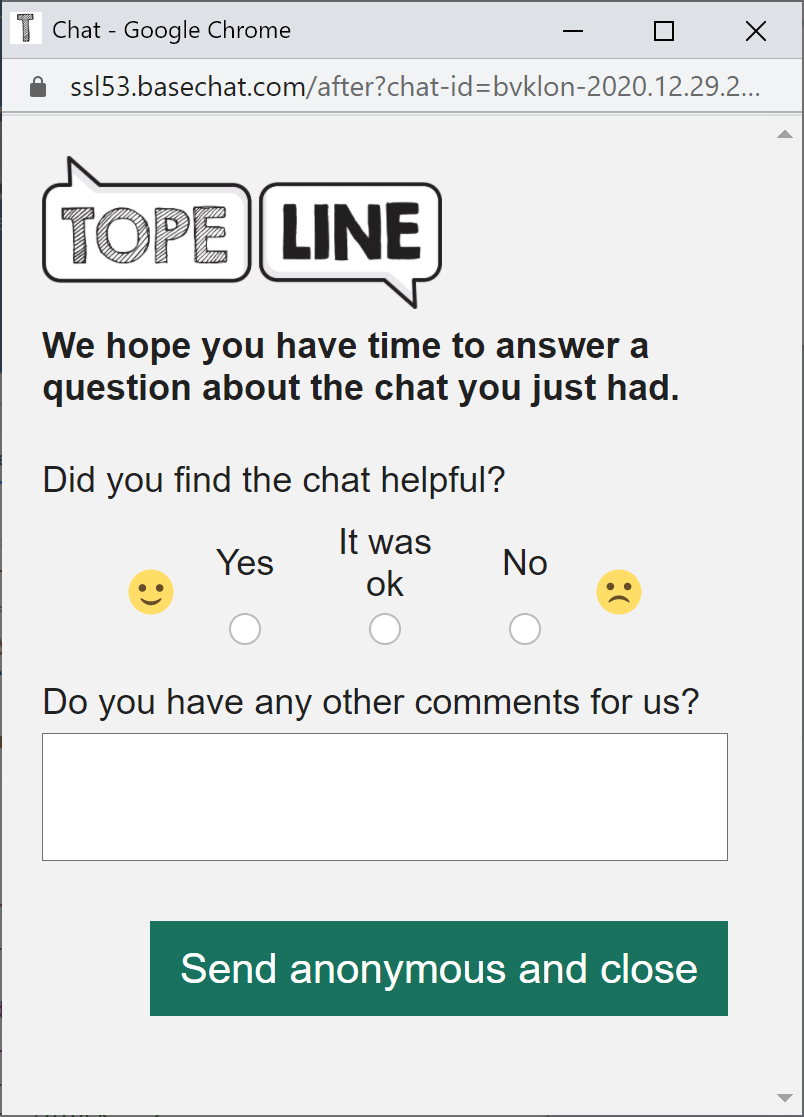The width and height of the screenshot is (804, 1117).
Task: Click inside the comments text box
Action: [384, 795]
